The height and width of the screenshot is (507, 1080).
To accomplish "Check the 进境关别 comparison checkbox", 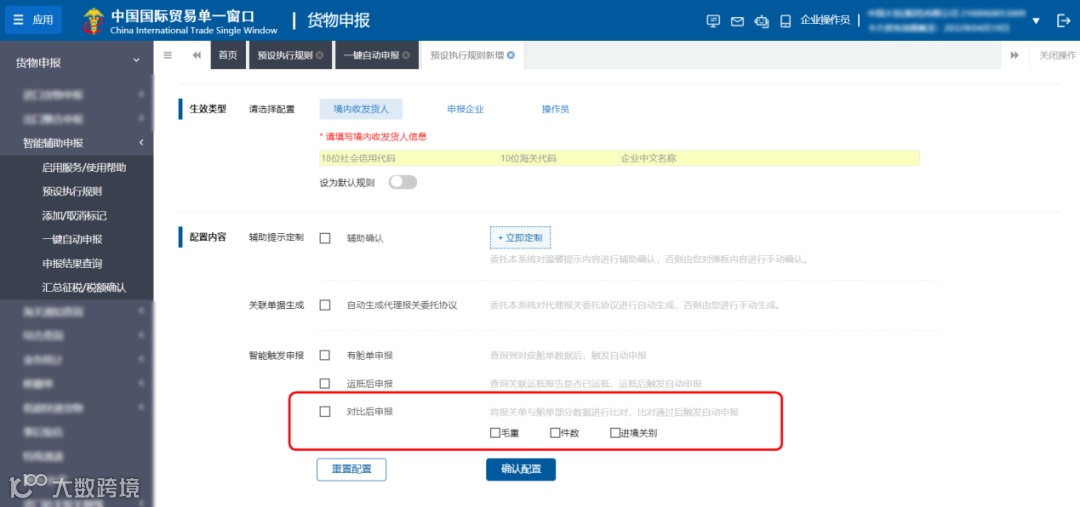I will tap(615, 433).
